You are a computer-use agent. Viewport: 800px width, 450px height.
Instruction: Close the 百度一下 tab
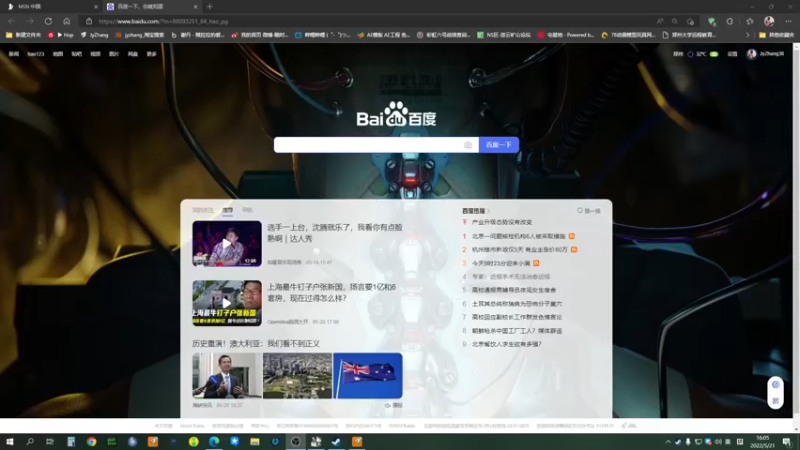pyautogui.click(x=195, y=7)
